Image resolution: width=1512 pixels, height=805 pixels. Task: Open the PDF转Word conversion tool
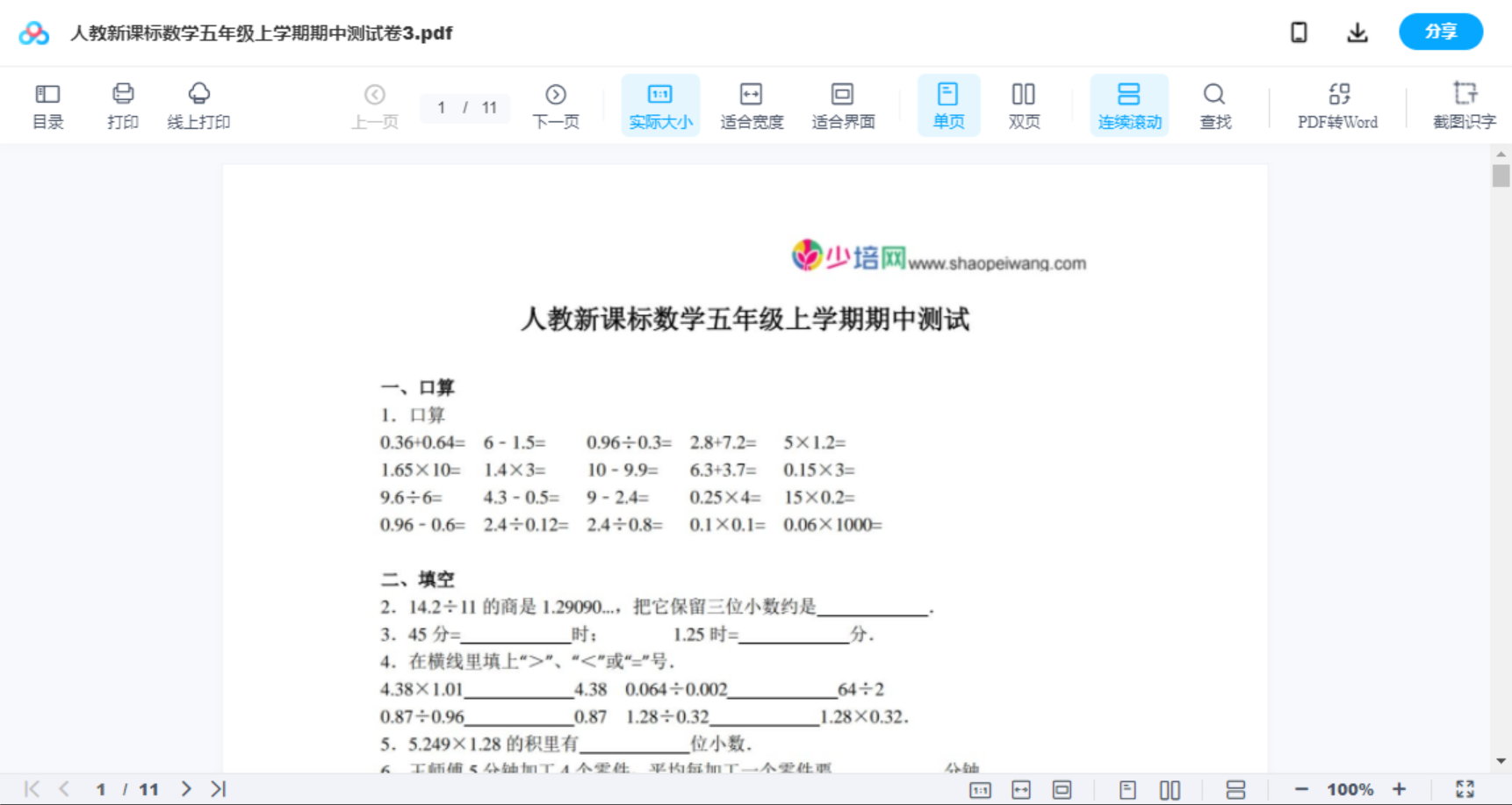point(1336,104)
